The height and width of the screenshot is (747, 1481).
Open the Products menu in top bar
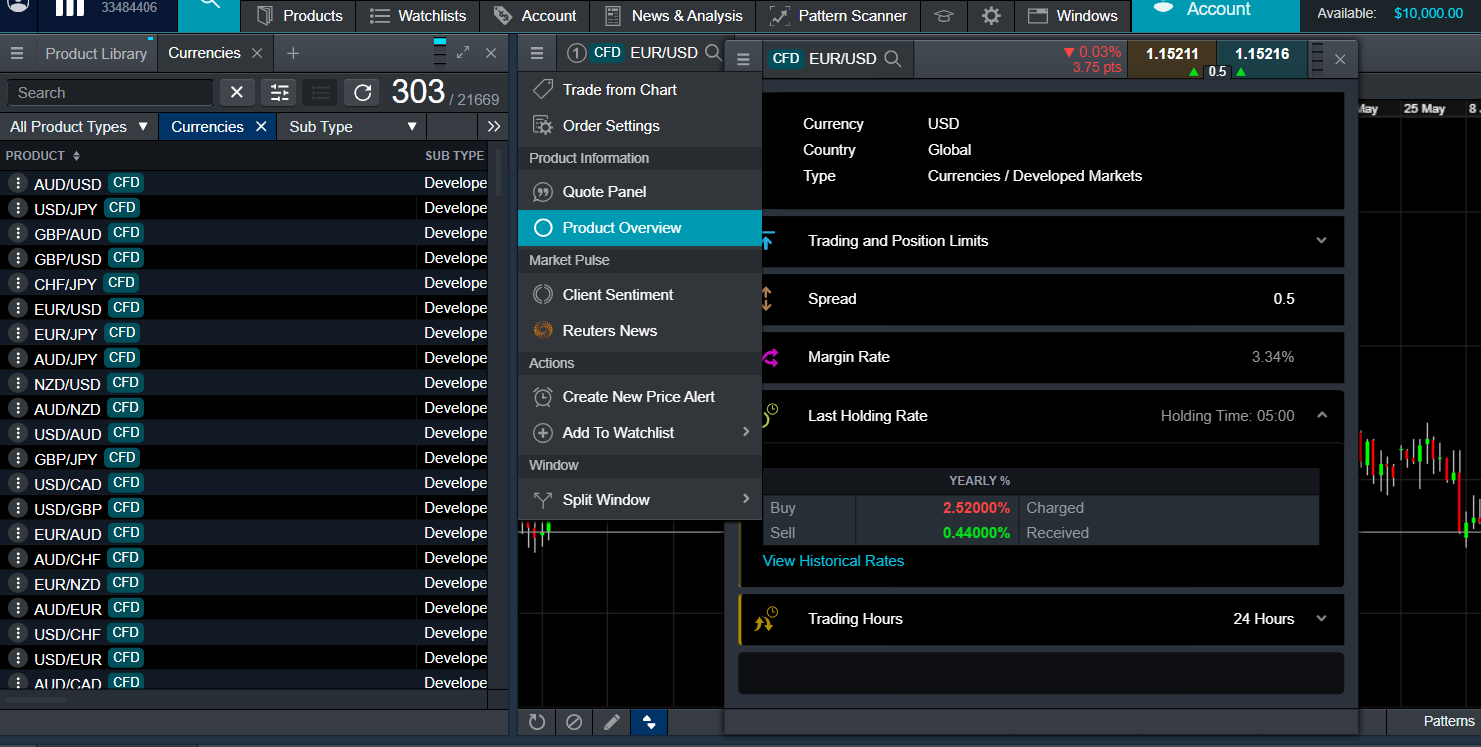(299, 16)
